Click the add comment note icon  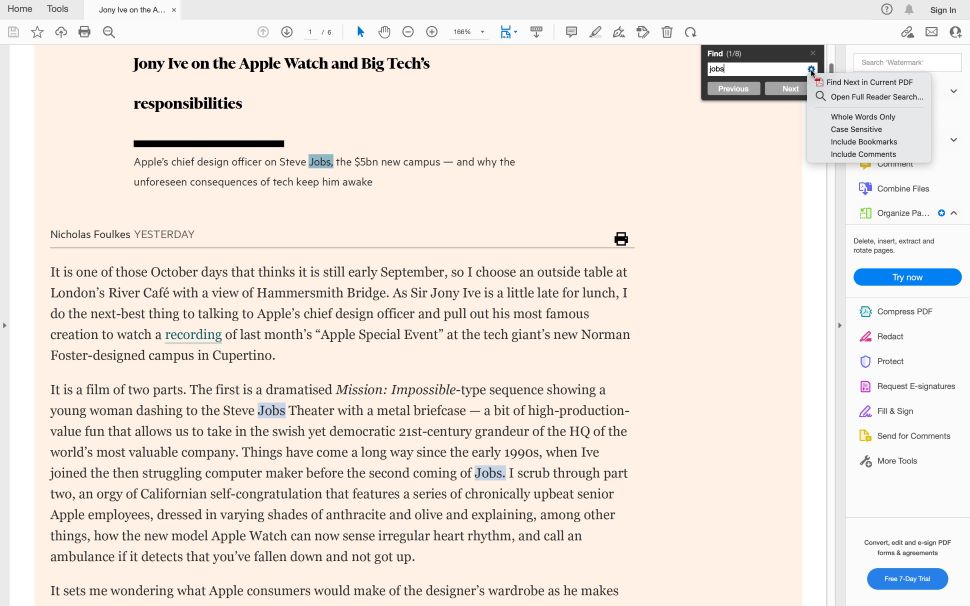coord(572,32)
